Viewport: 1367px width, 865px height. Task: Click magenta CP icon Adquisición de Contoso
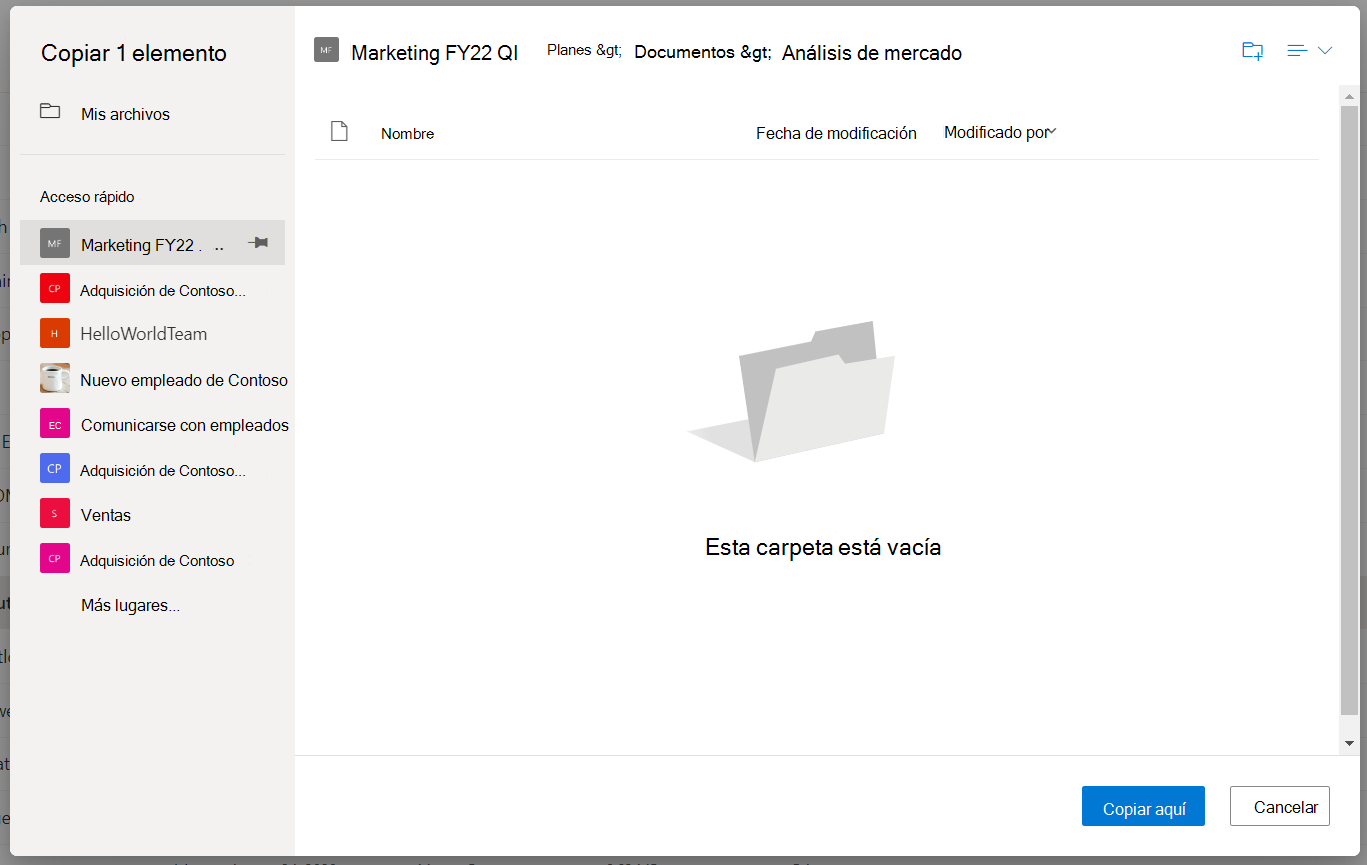55,559
